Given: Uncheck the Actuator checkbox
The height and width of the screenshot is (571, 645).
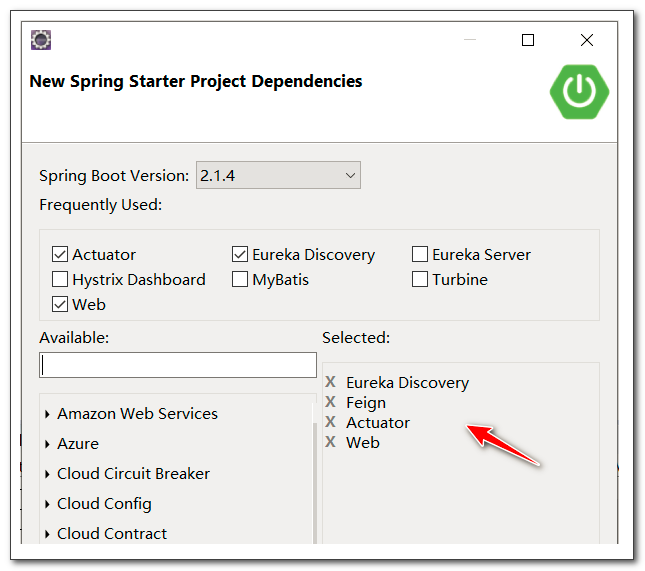Looking at the screenshot, I should (60, 254).
